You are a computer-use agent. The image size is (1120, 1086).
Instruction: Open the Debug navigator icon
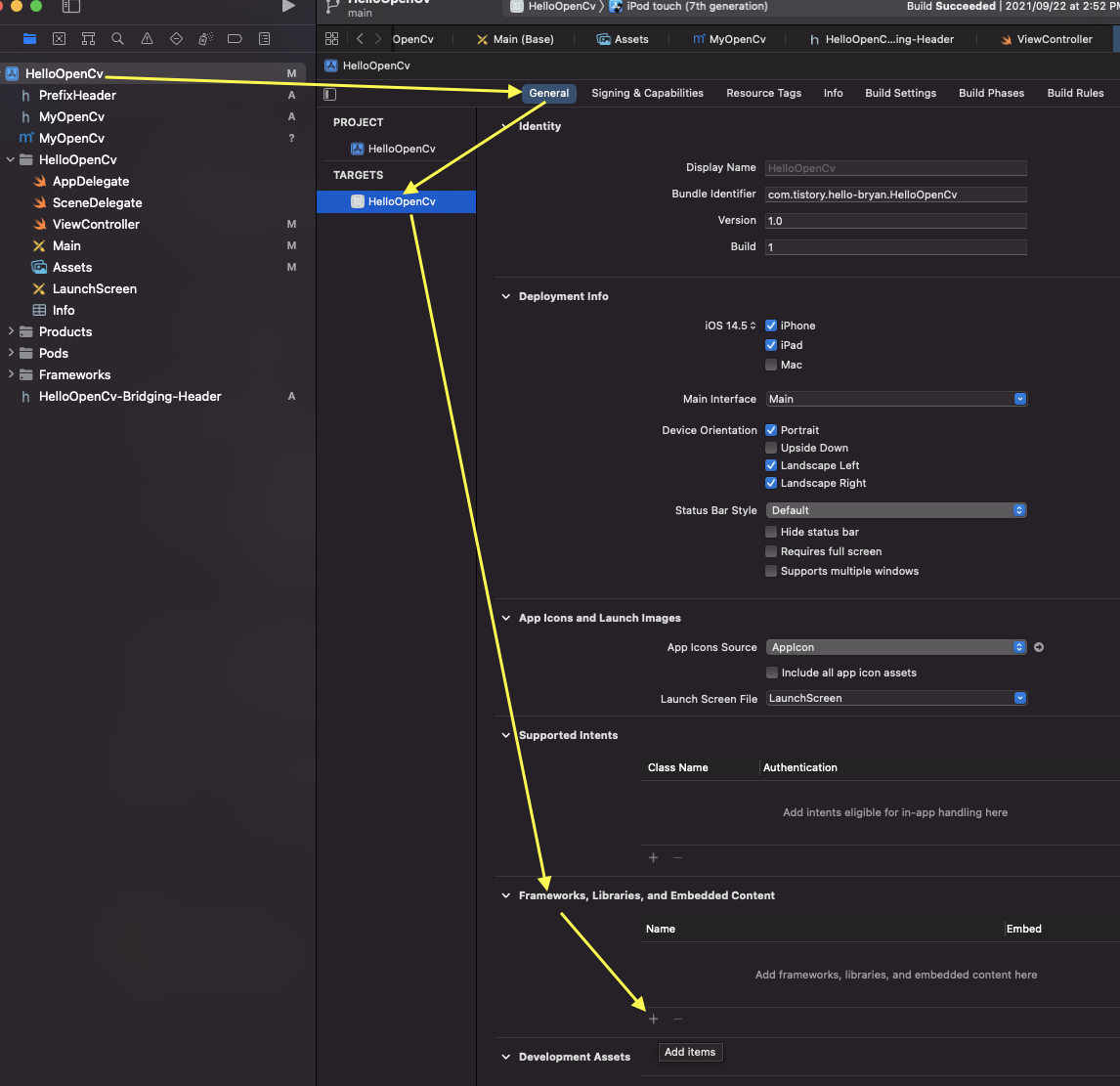point(205,38)
